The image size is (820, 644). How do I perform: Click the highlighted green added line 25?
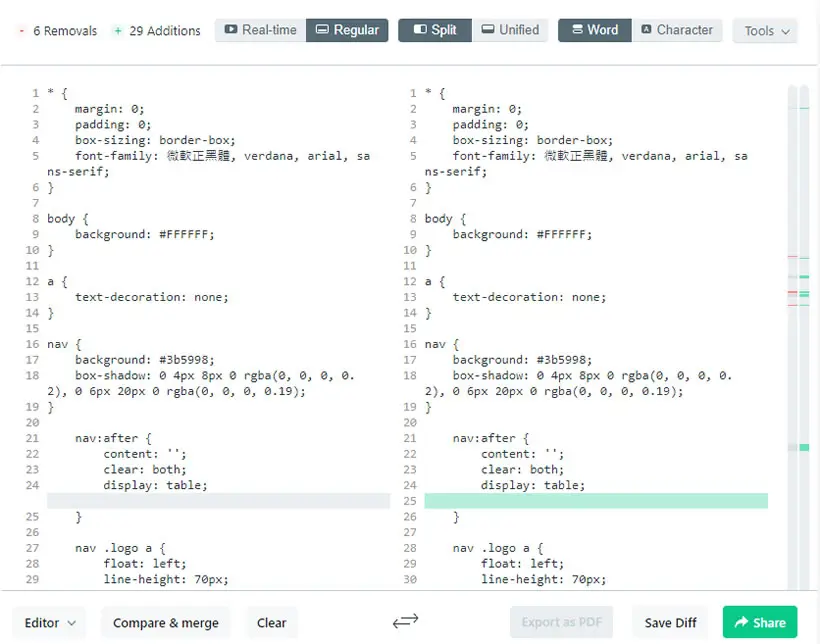coord(596,501)
